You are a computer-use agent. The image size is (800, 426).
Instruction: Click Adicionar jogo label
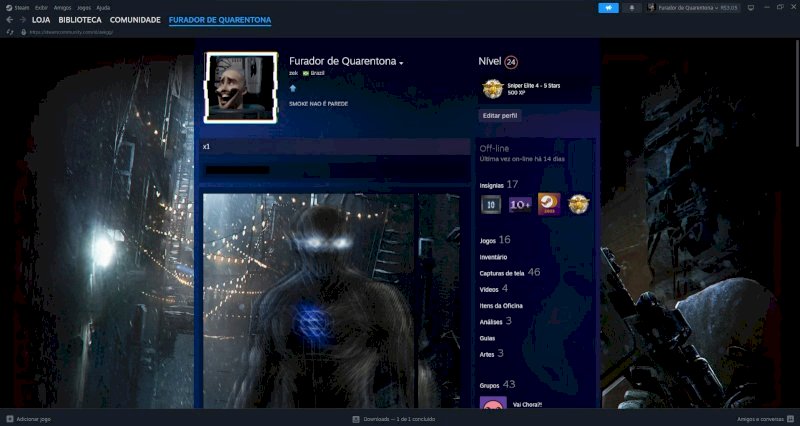(x=34, y=419)
